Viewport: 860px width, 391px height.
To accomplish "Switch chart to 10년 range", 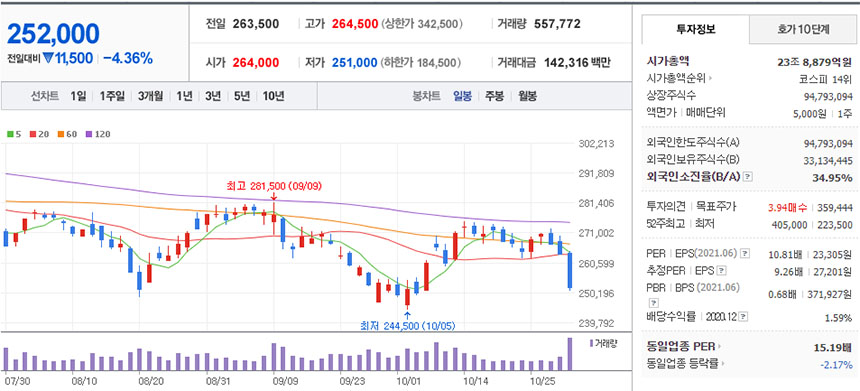I will coord(273,97).
